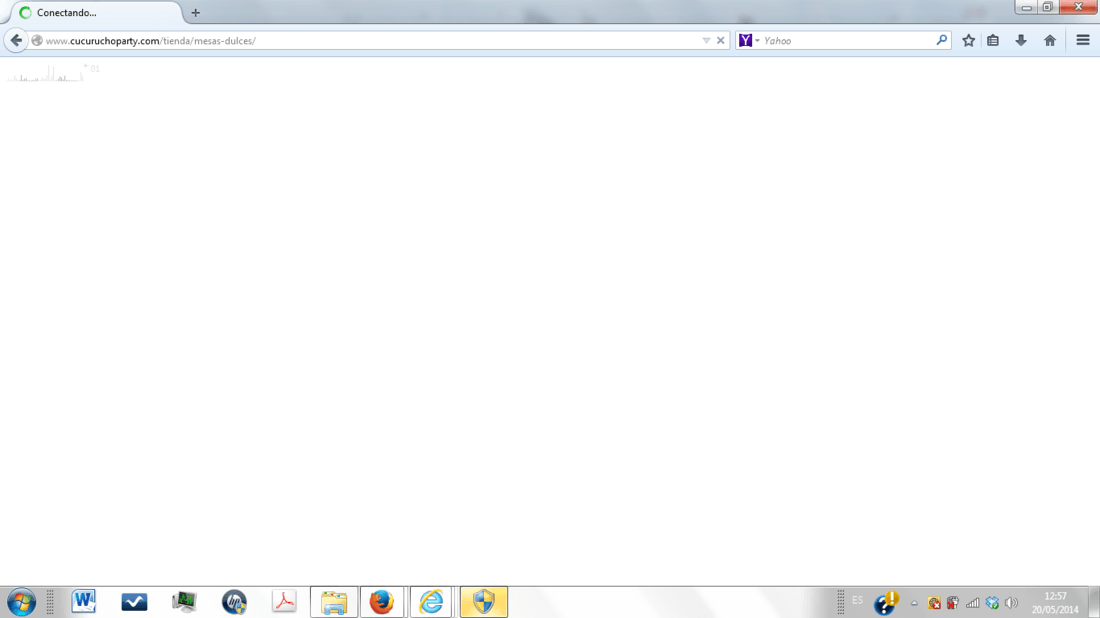Click the search magnifier icon
1100x618 pixels.
(941, 41)
